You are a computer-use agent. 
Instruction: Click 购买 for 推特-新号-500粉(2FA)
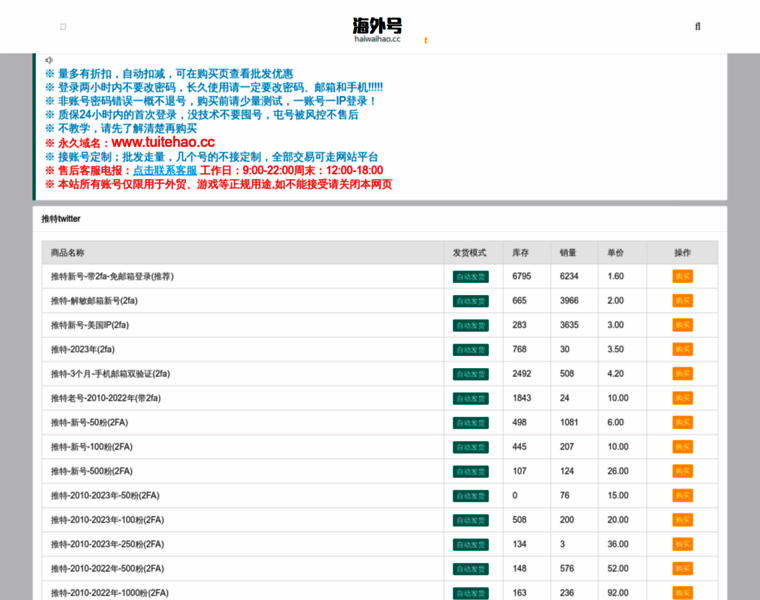682,471
